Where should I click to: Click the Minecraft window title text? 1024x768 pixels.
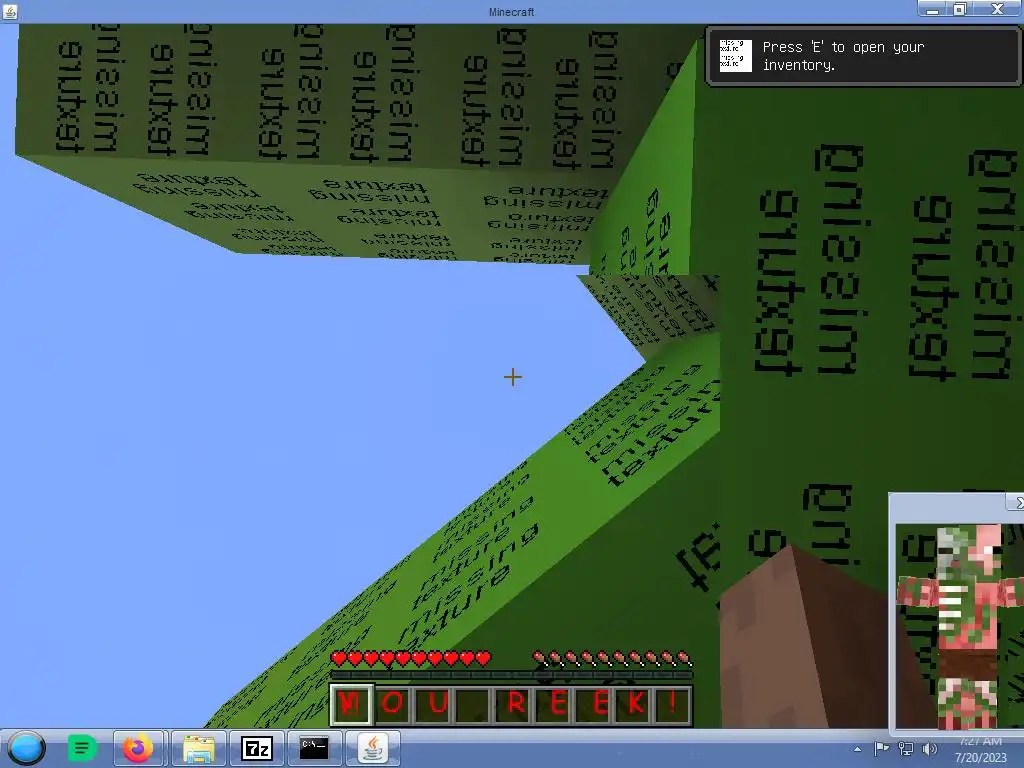[x=511, y=12]
